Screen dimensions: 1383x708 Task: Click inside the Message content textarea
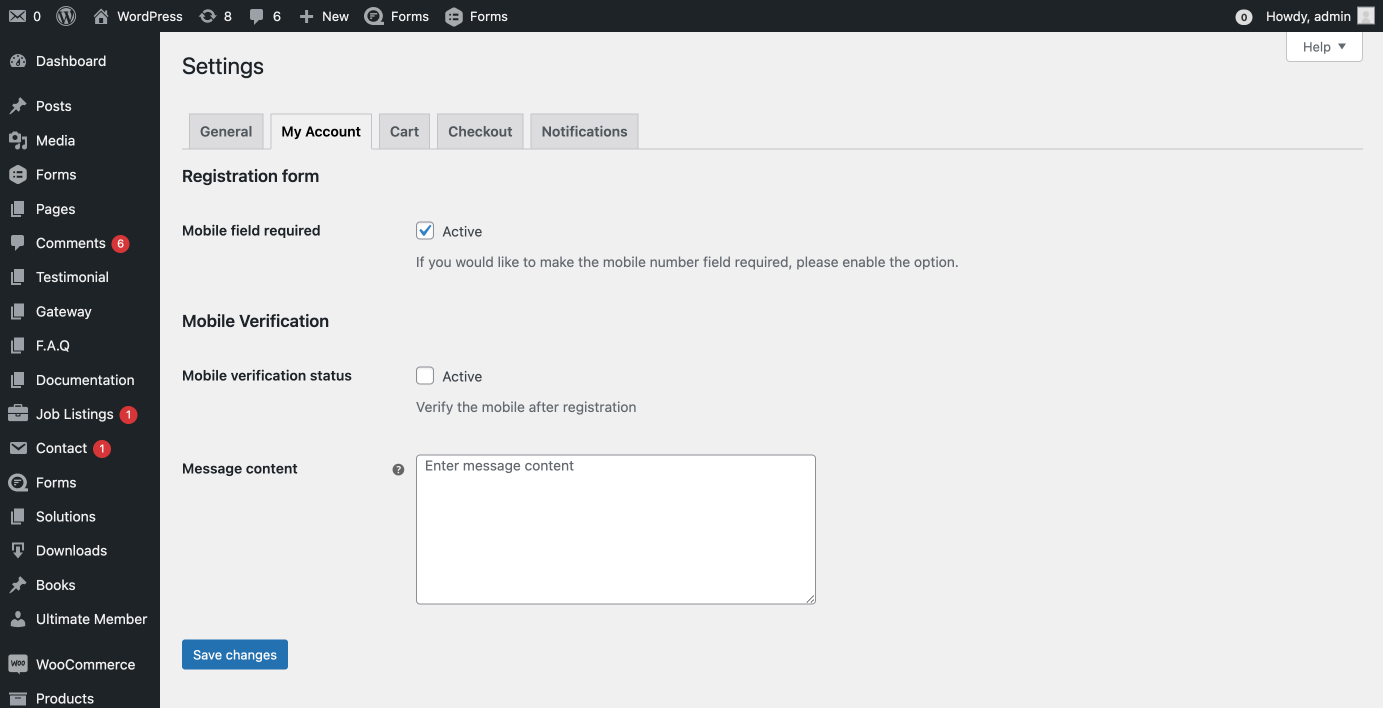[616, 530]
